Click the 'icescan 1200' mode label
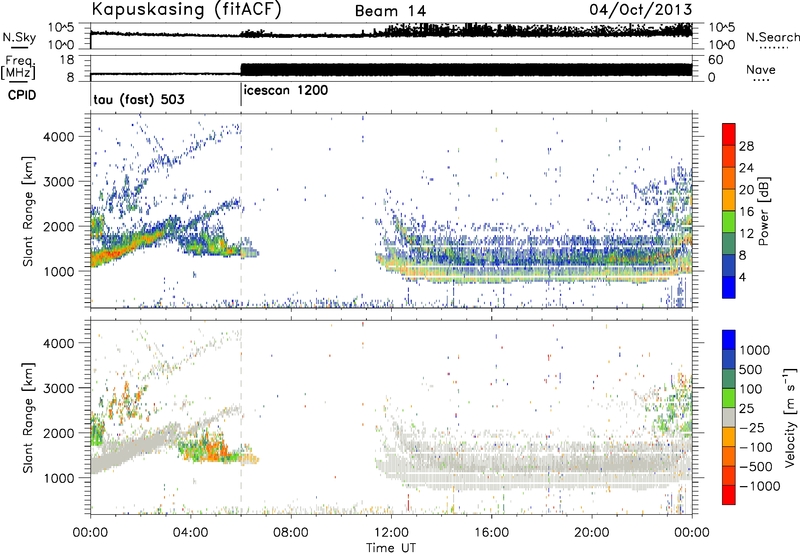Image resolution: width=800 pixels, height=554 pixels. [x=286, y=91]
